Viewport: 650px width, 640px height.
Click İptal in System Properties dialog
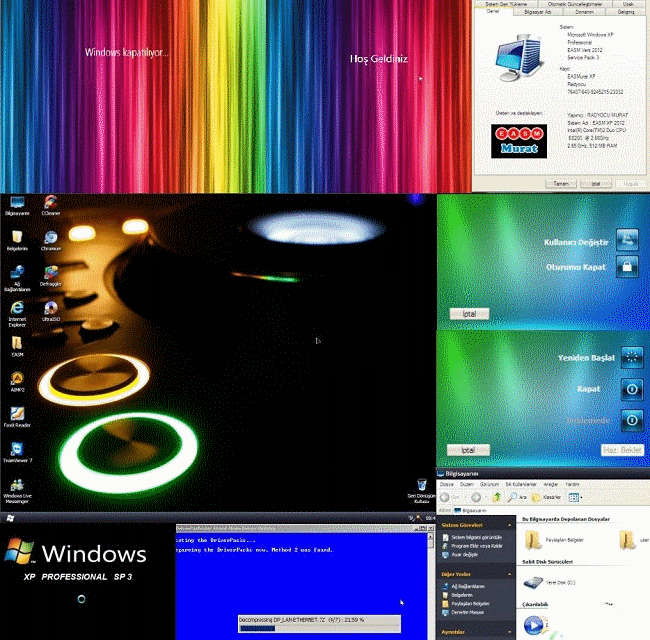(x=595, y=183)
